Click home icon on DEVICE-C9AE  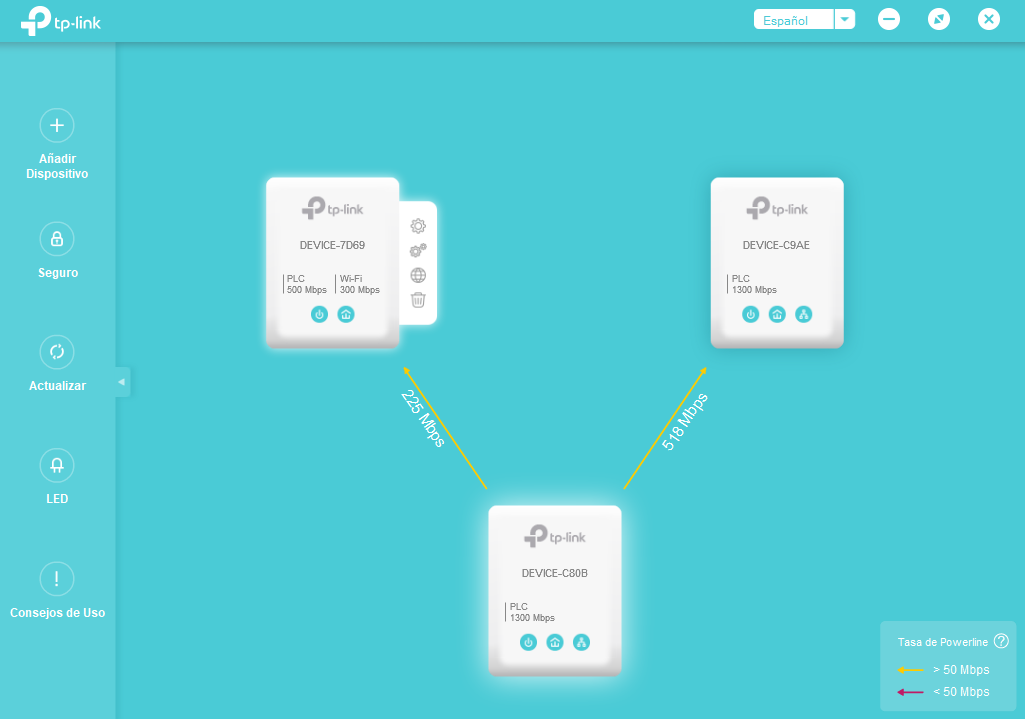point(777,314)
